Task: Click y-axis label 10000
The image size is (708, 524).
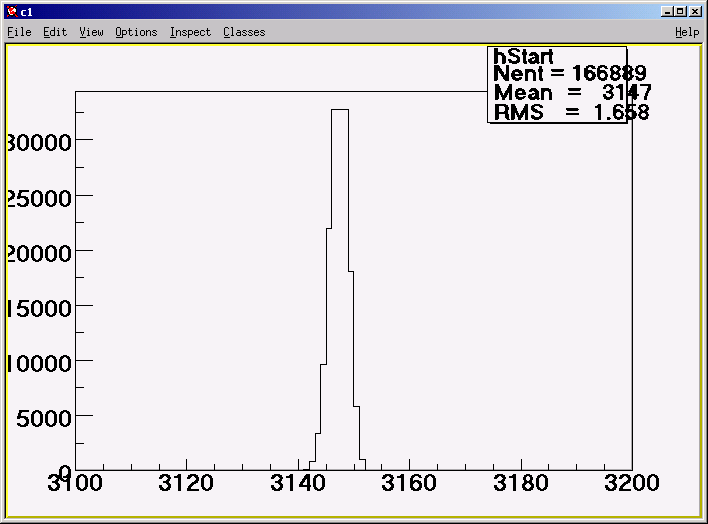Action: (x=39, y=364)
